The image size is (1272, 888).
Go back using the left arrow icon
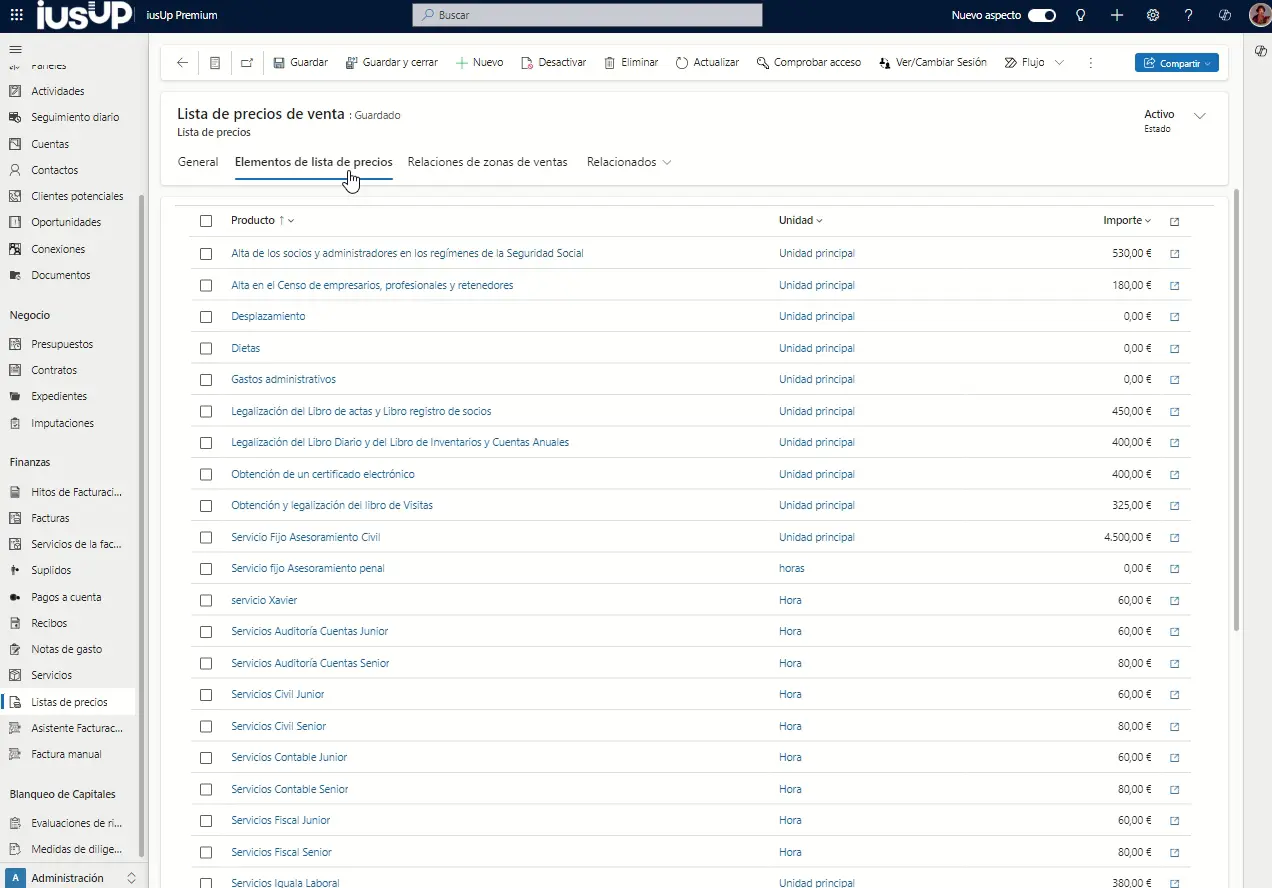(x=182, y=62)
